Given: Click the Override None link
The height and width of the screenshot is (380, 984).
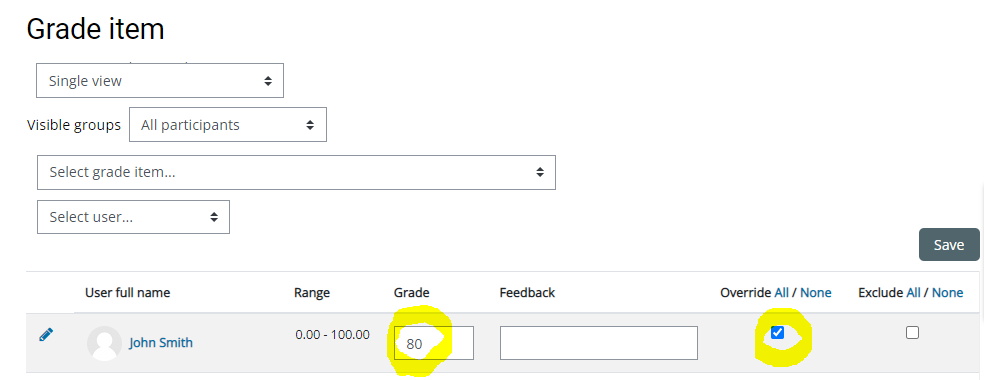Looking at the screenshot, I should tap(816, 292).
